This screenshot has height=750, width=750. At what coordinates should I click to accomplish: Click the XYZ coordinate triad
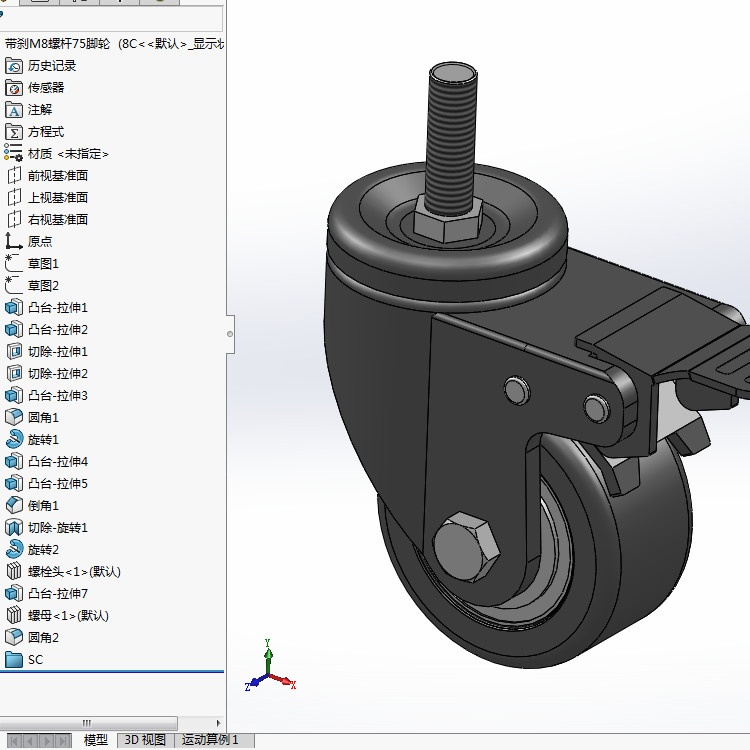tap(270, 667)
